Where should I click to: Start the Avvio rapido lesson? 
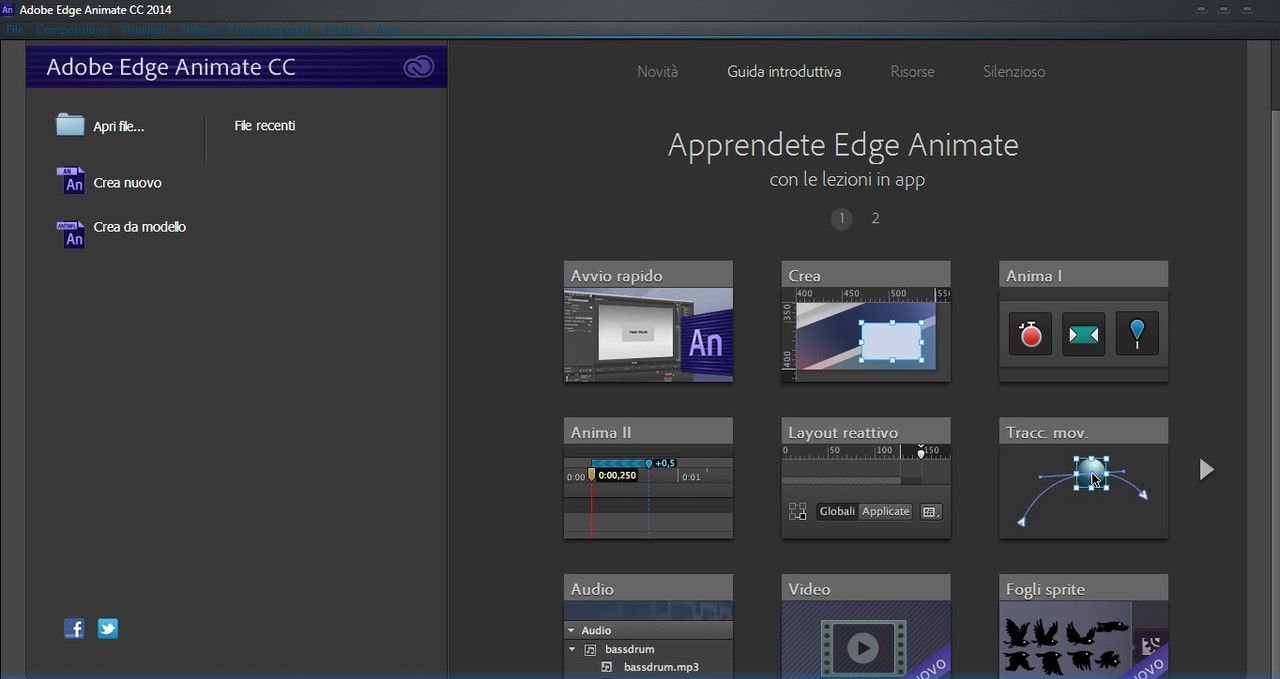[x=648, y=321]
